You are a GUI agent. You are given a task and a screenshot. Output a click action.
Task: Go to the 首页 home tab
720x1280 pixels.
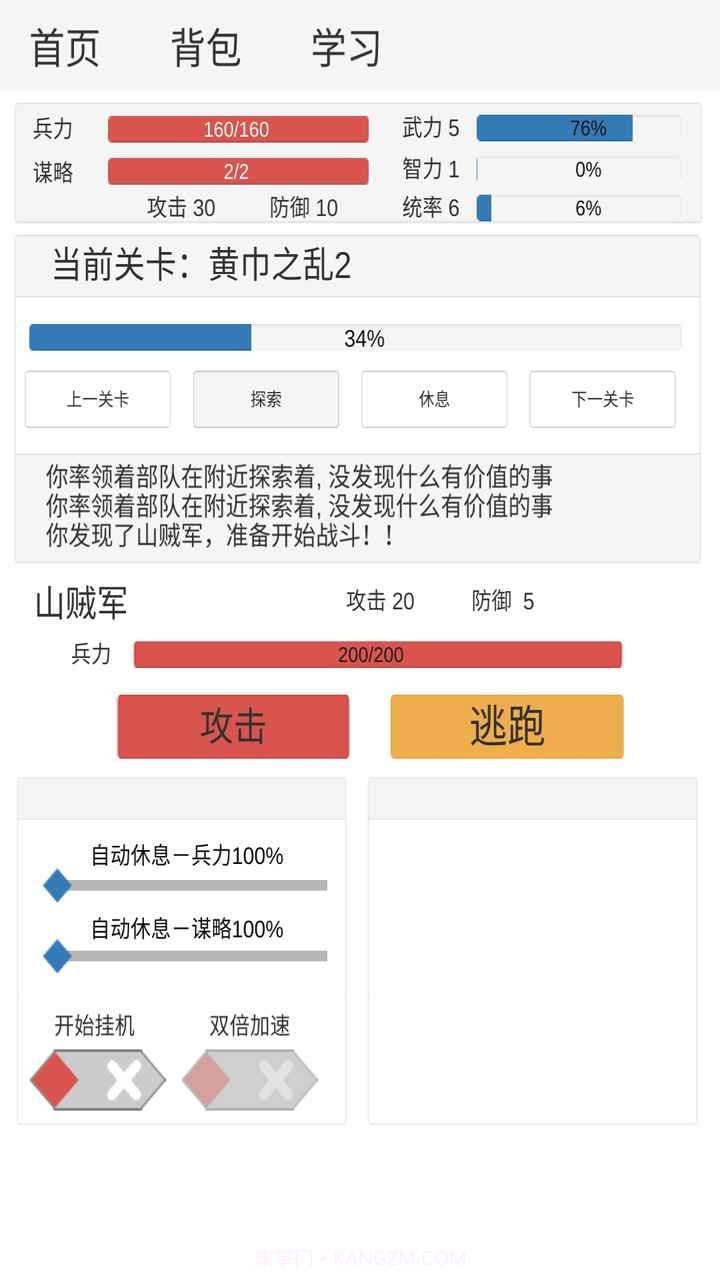click(x=66, y=47)
